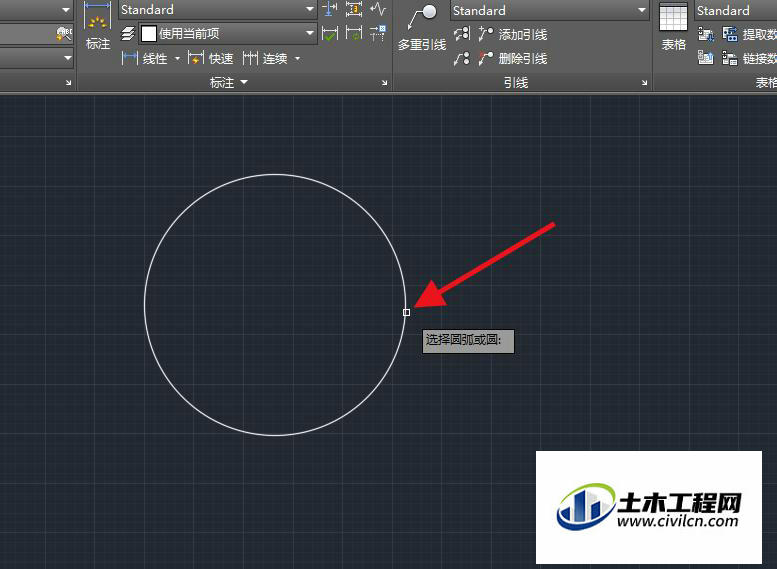The width and height of the screenshot is (777, 569).
Task: Click the Adjust Space dimension icon
Action: coord(354,9)
